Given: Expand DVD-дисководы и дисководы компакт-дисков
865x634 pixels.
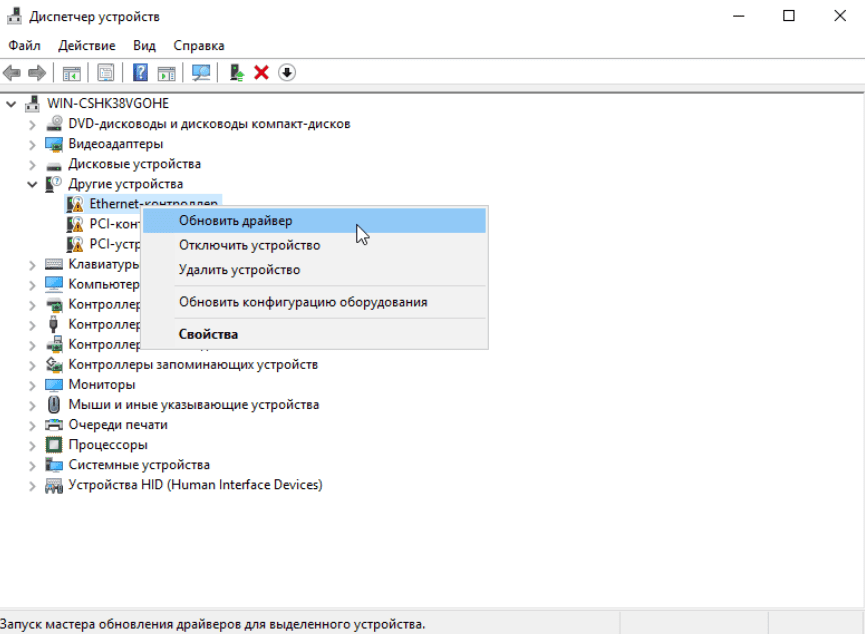Looking at the screenshot, I should pos(32,125).
